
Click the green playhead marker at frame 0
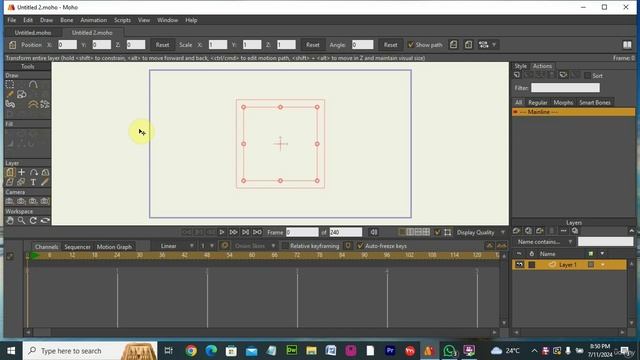pyautogui.click(x=35, y=256)
